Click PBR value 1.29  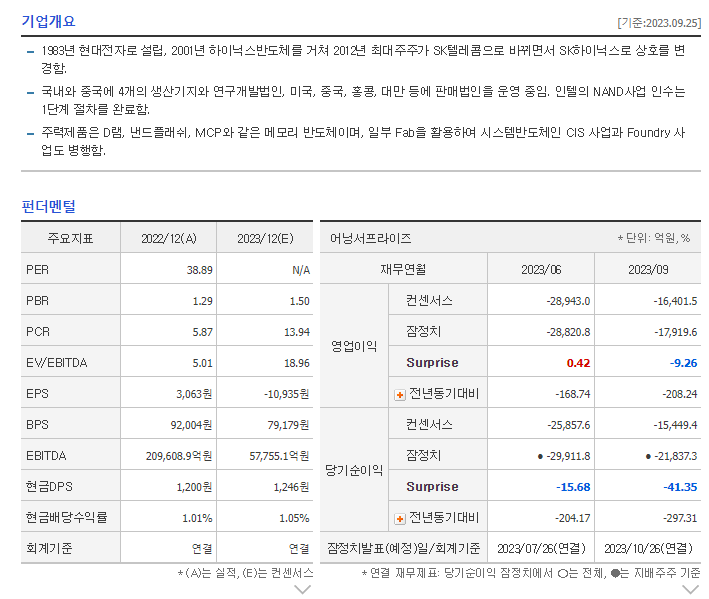pyautogui.click(x=202, y=301)
